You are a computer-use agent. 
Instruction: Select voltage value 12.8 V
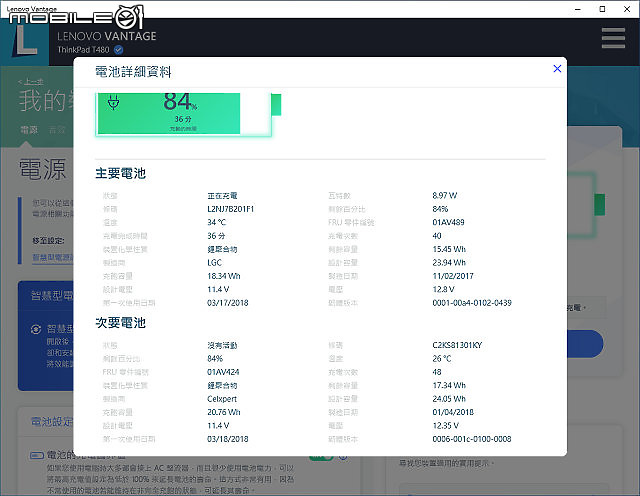click(x=443, y=289)
